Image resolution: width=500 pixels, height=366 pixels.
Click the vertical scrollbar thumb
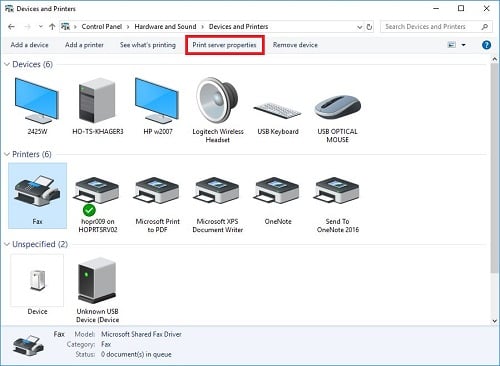click(x=494, y=168)
